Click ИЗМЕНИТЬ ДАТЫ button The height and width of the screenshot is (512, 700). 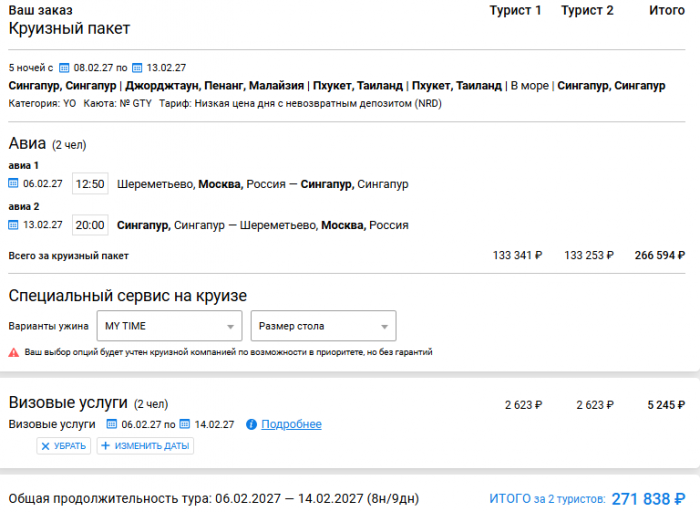pos(145,445)
